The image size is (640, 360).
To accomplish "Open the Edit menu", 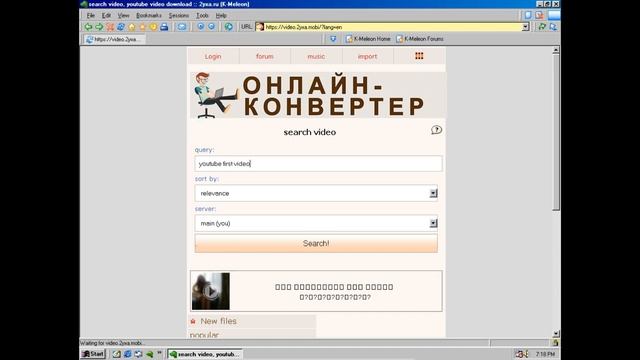I will click(x=107, y=16).
